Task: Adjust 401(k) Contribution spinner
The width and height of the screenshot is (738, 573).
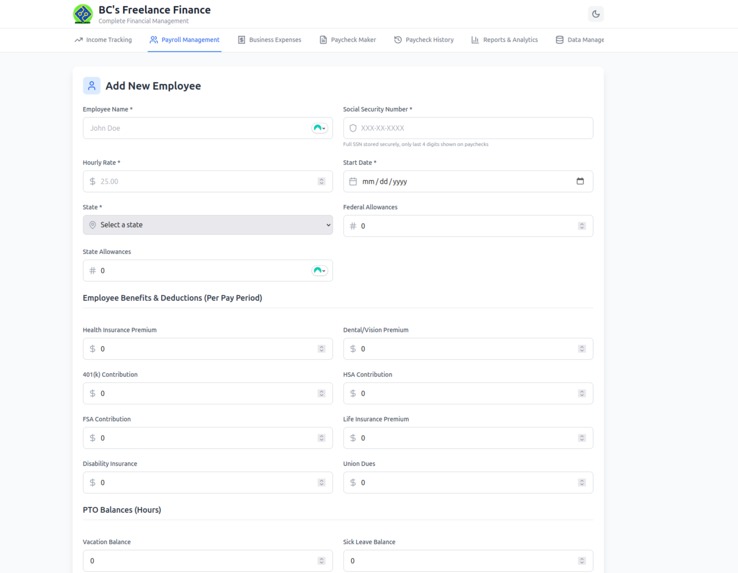Action: pyautogui.click(x=321, y=394)
